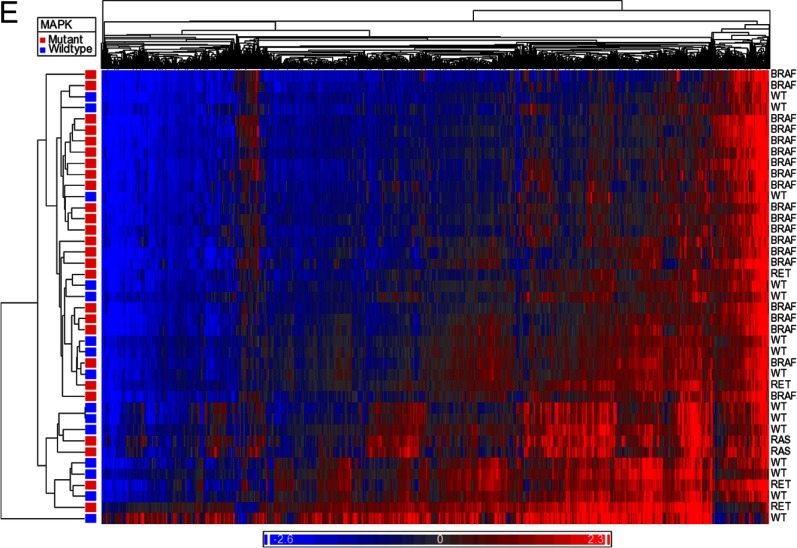Select the color scale bar below the heatmap

(x=438, y=539)
